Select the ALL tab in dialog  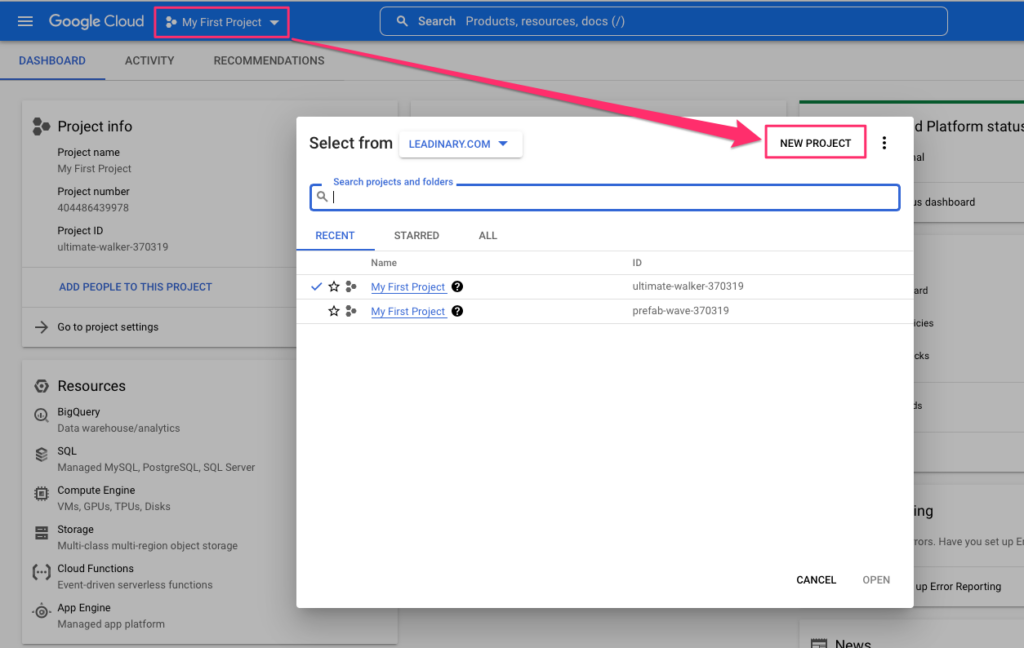click(488, 236)
